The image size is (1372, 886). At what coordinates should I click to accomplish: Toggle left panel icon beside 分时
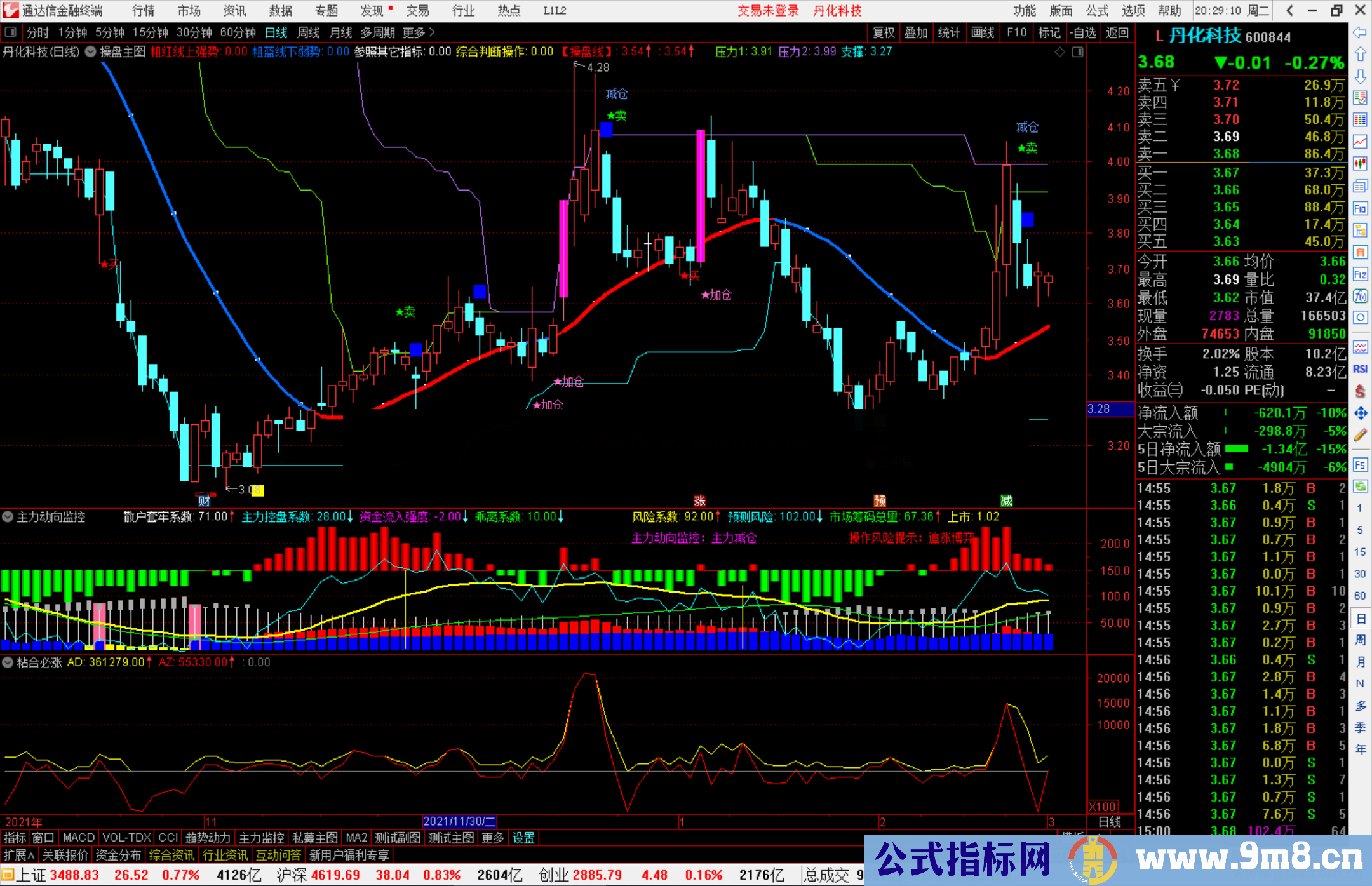click(x=10, y=32)
